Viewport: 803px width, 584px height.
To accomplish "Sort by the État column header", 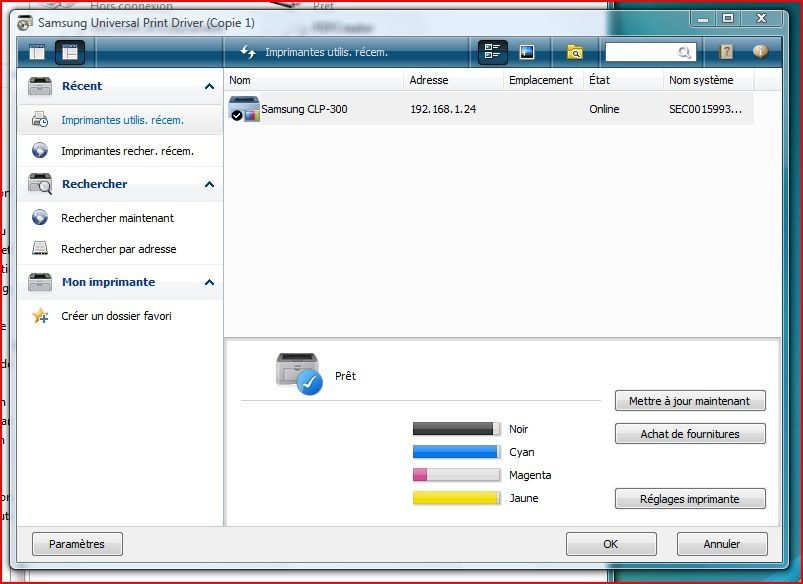I will [623, 80].
